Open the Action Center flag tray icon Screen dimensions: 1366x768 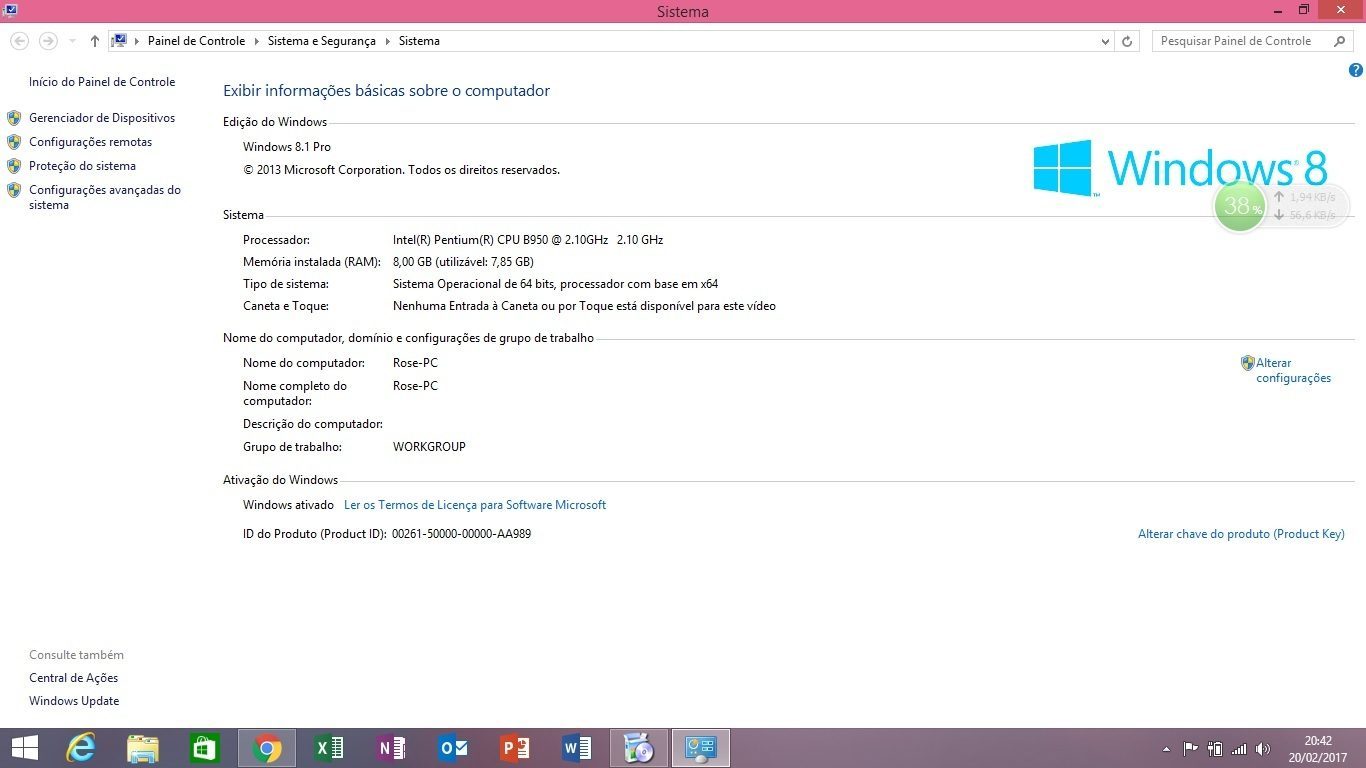(x=1190, y=748)
